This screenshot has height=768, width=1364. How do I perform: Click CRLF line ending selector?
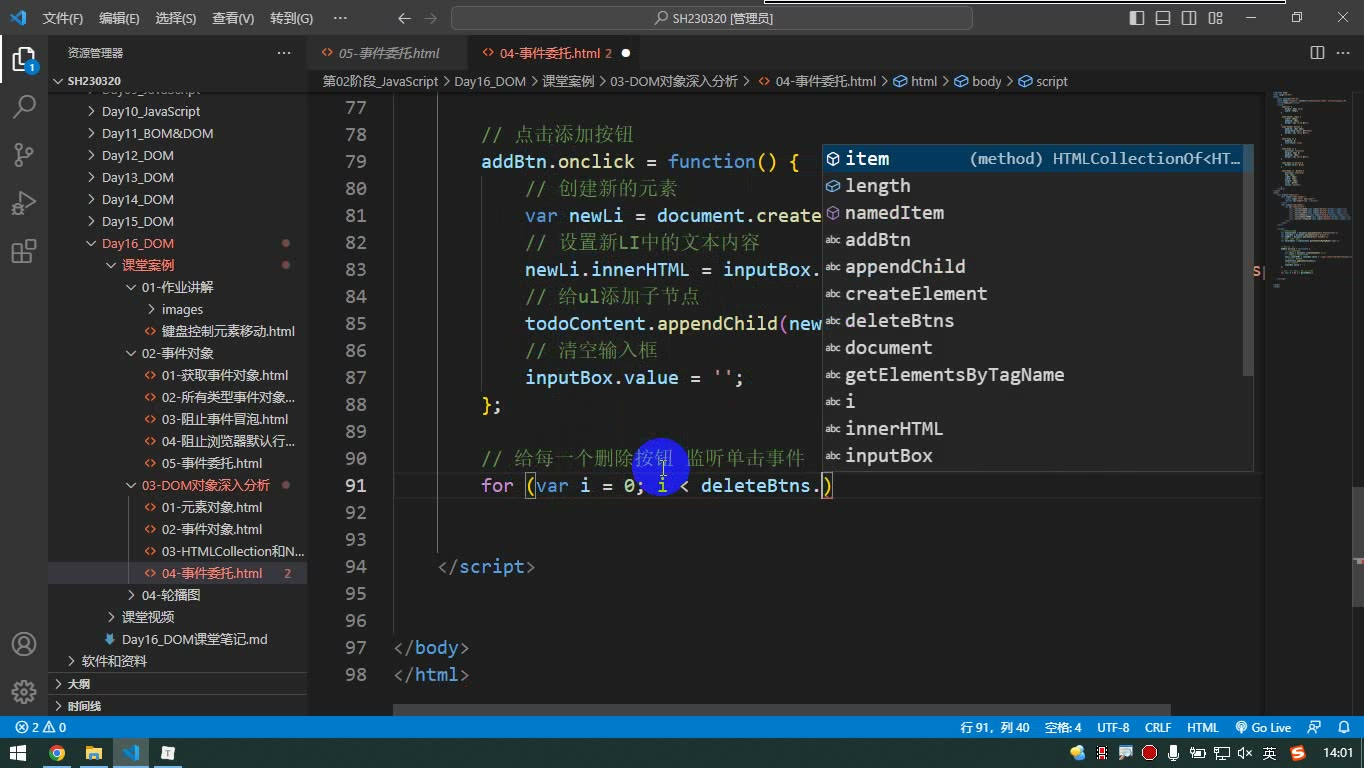(1158, 728)
